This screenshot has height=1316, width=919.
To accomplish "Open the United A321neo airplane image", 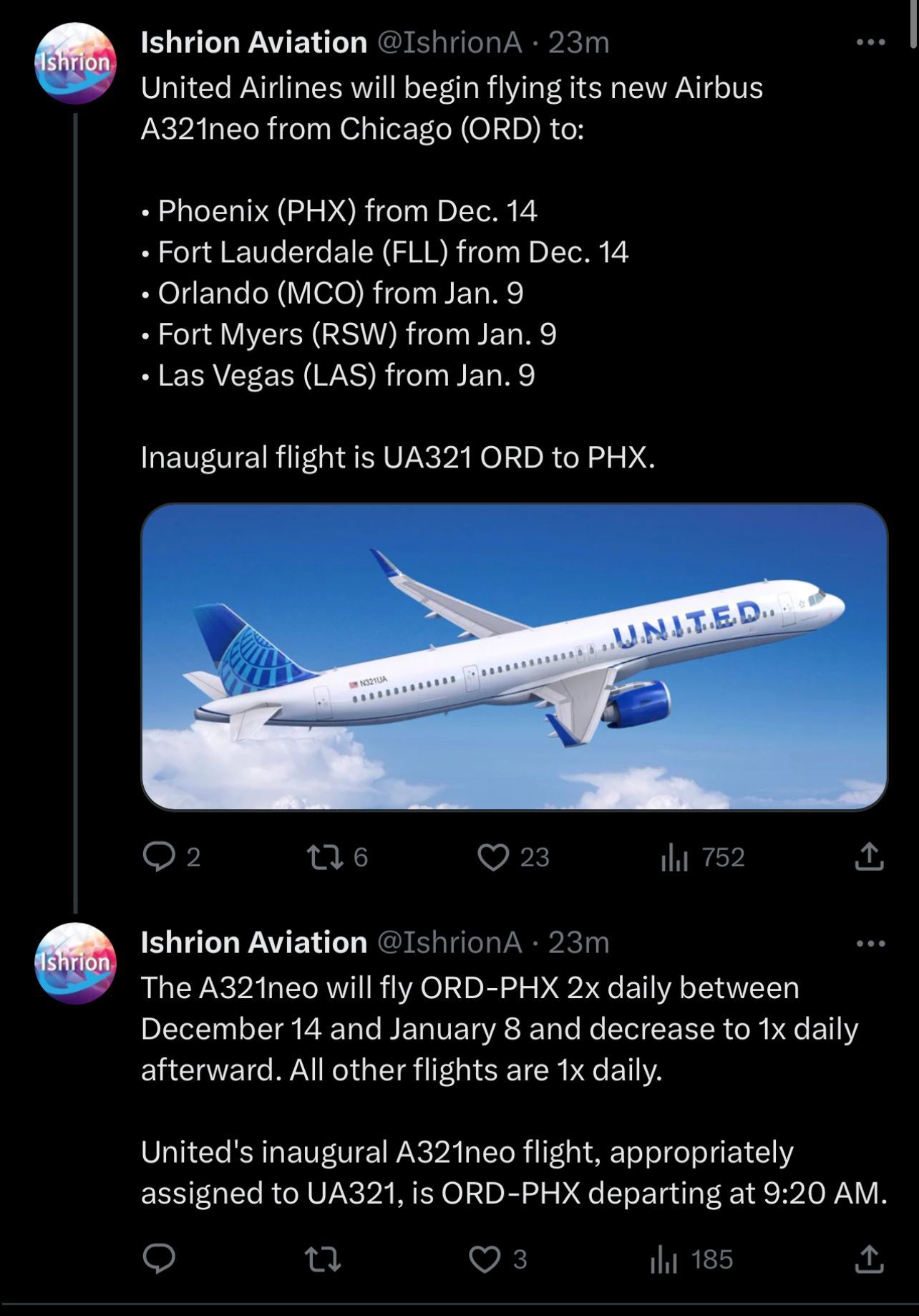I will 515,657.
